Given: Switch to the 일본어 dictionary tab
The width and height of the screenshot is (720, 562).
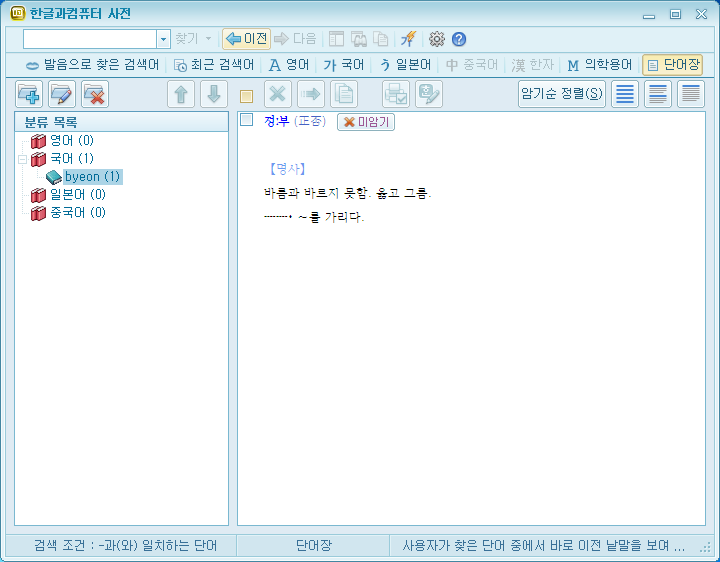Looking at the screenshot, I should [405, 65].
